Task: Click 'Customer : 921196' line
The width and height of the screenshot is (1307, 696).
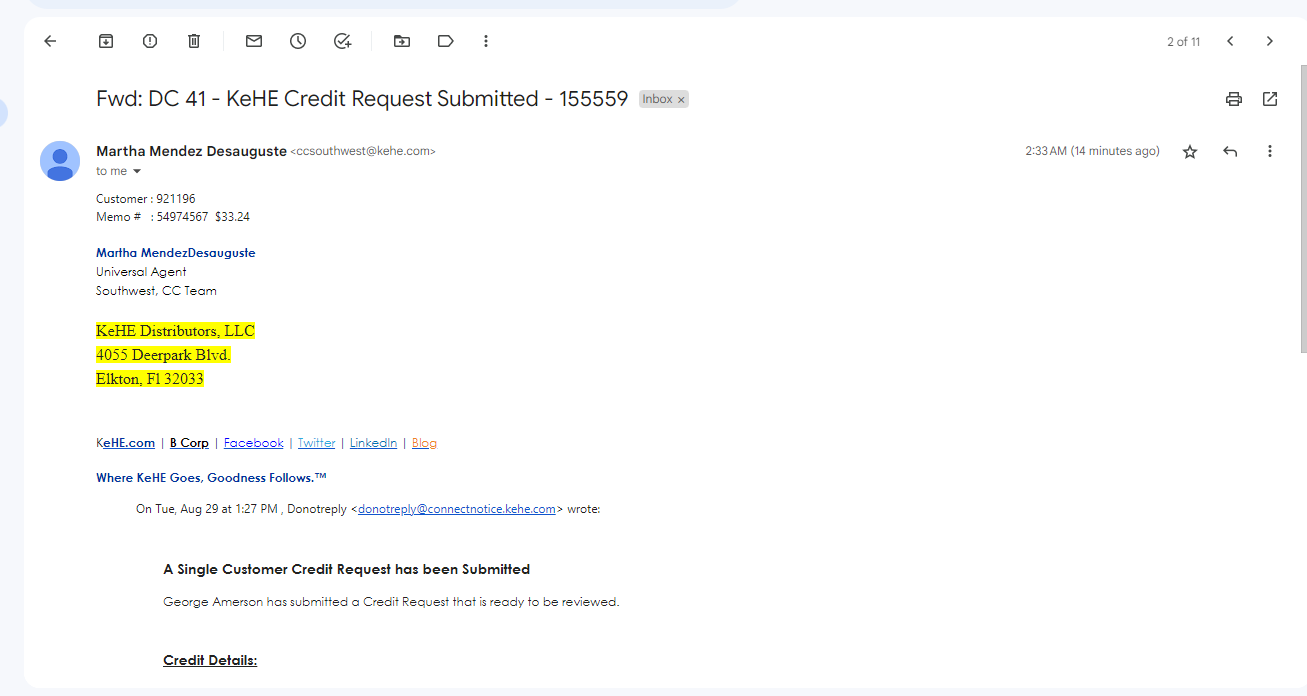Action: [x=146, y=199]
